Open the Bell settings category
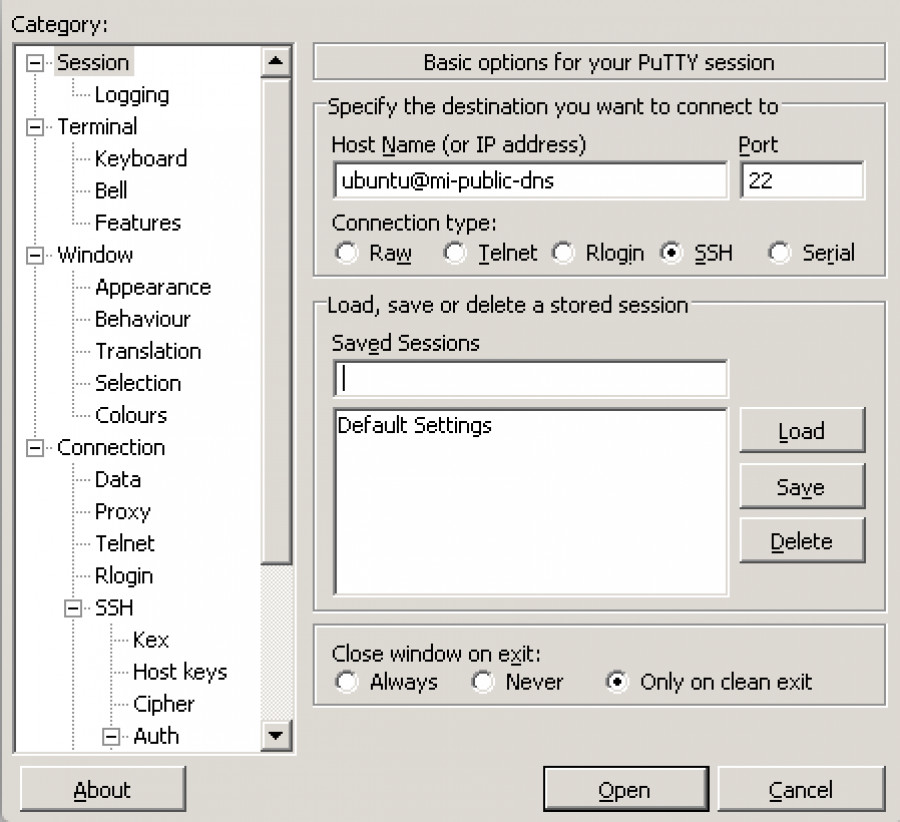Image resolution: width=900 pixels, height=822 pixels. [111, 191]
